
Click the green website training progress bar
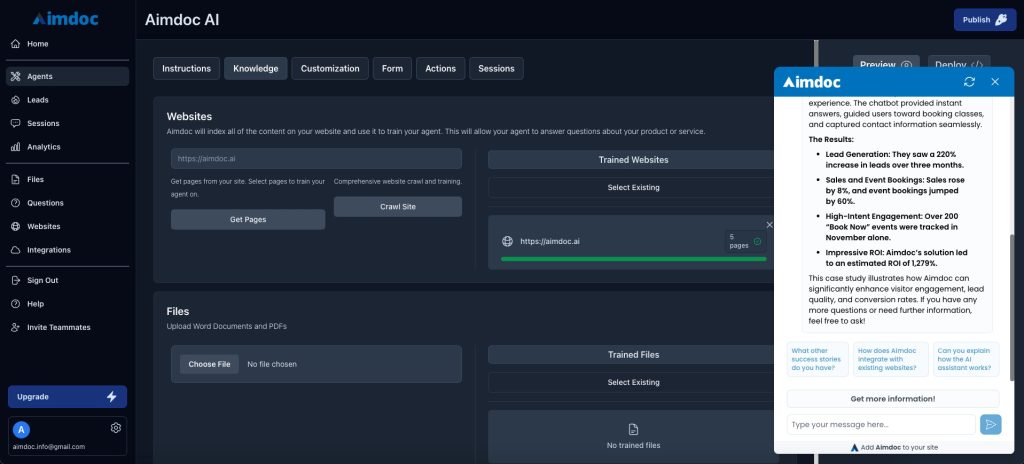[633, 260]
